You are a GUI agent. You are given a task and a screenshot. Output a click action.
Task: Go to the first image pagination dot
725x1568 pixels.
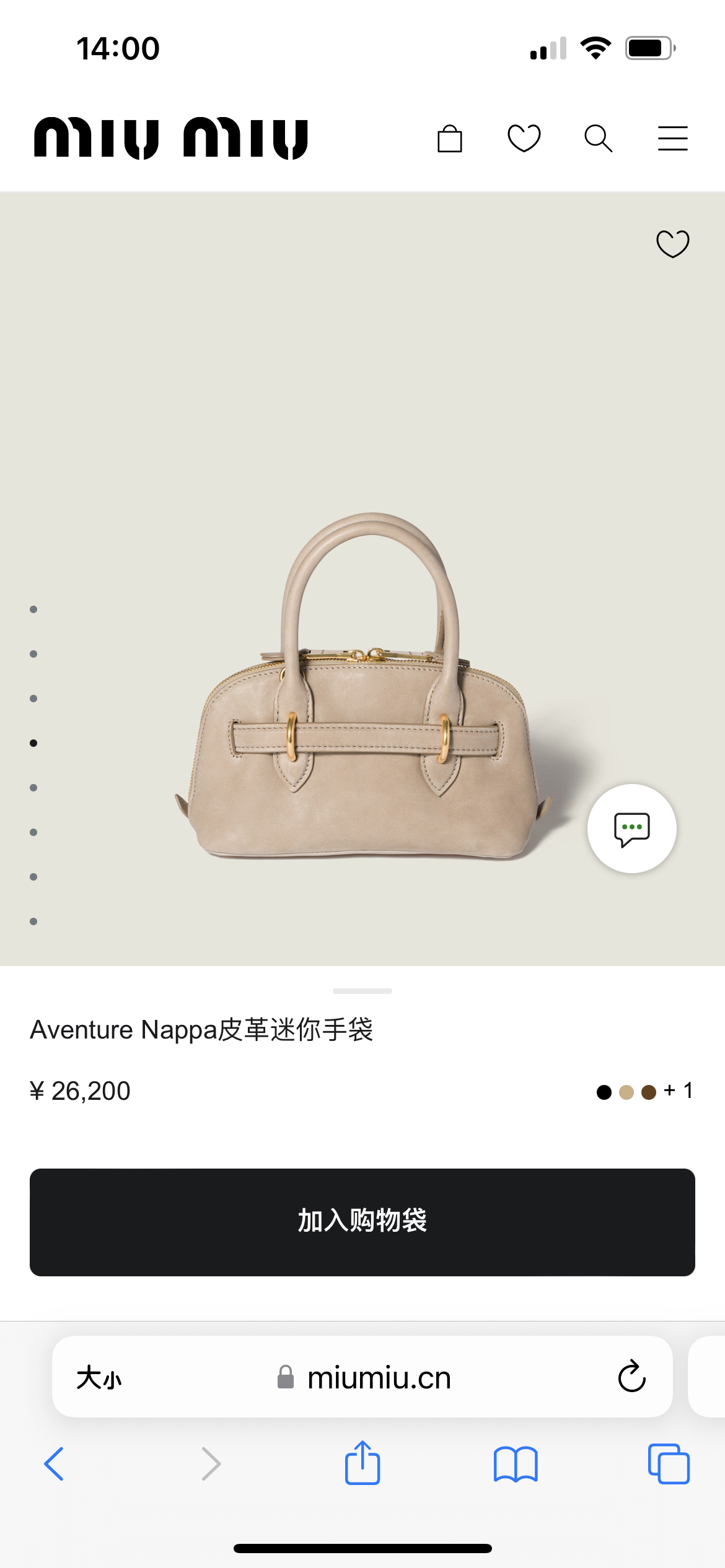33,609
